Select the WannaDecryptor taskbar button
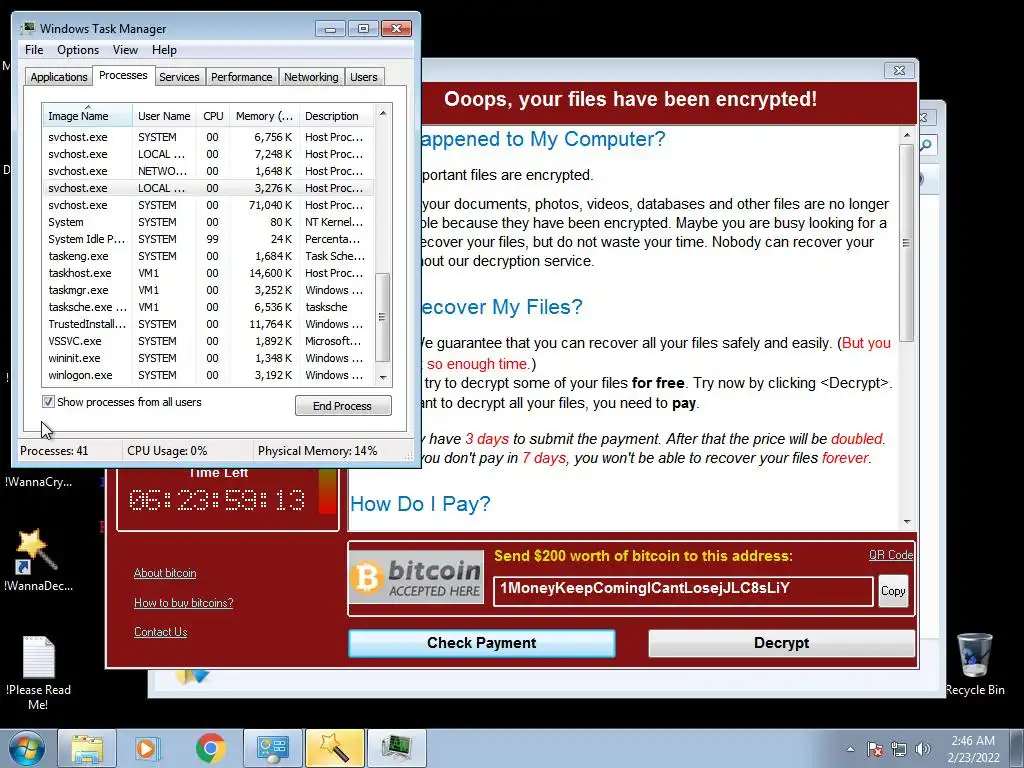The width and height of the screenshot is (1024, 768). 334,748
